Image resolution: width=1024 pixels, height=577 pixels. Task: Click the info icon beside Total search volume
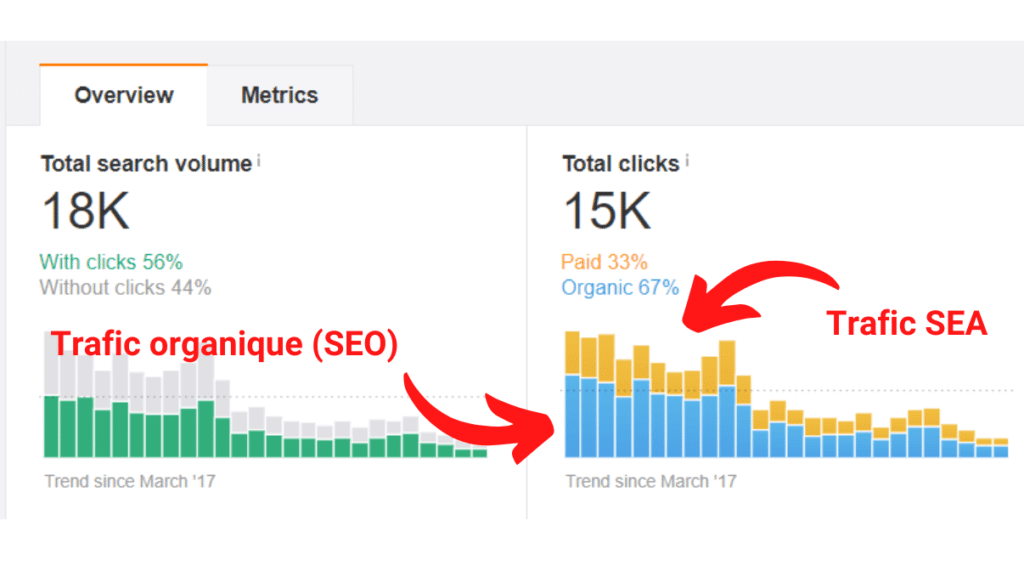click(259, 161)
